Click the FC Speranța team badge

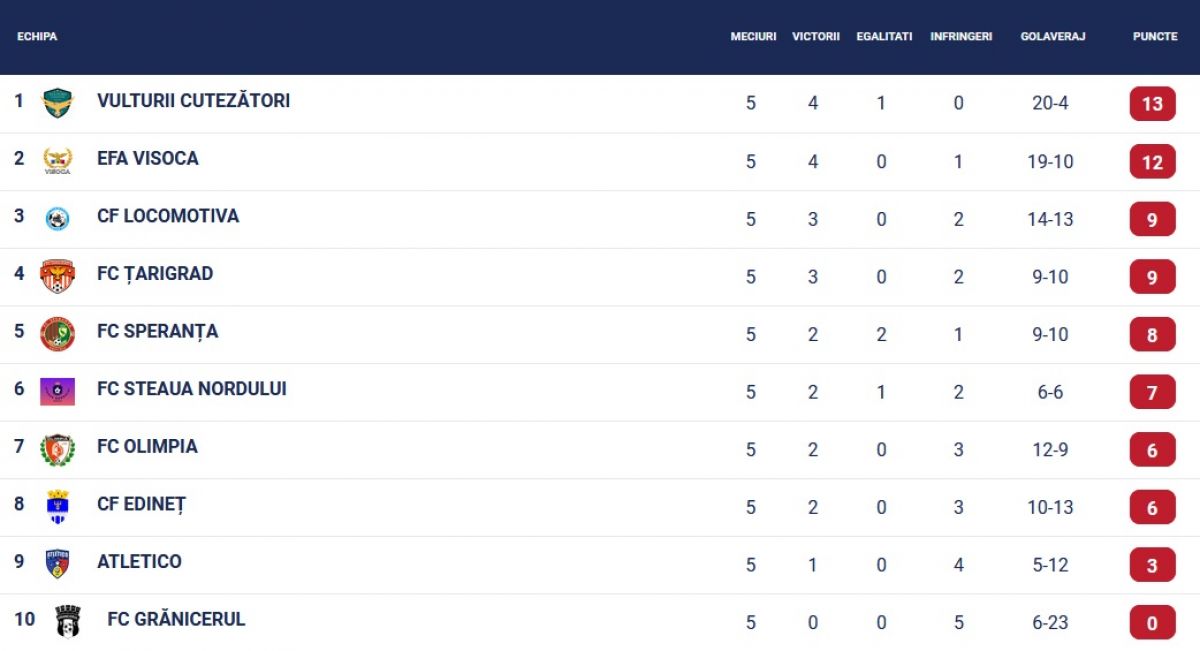click(x=57, y=334)
